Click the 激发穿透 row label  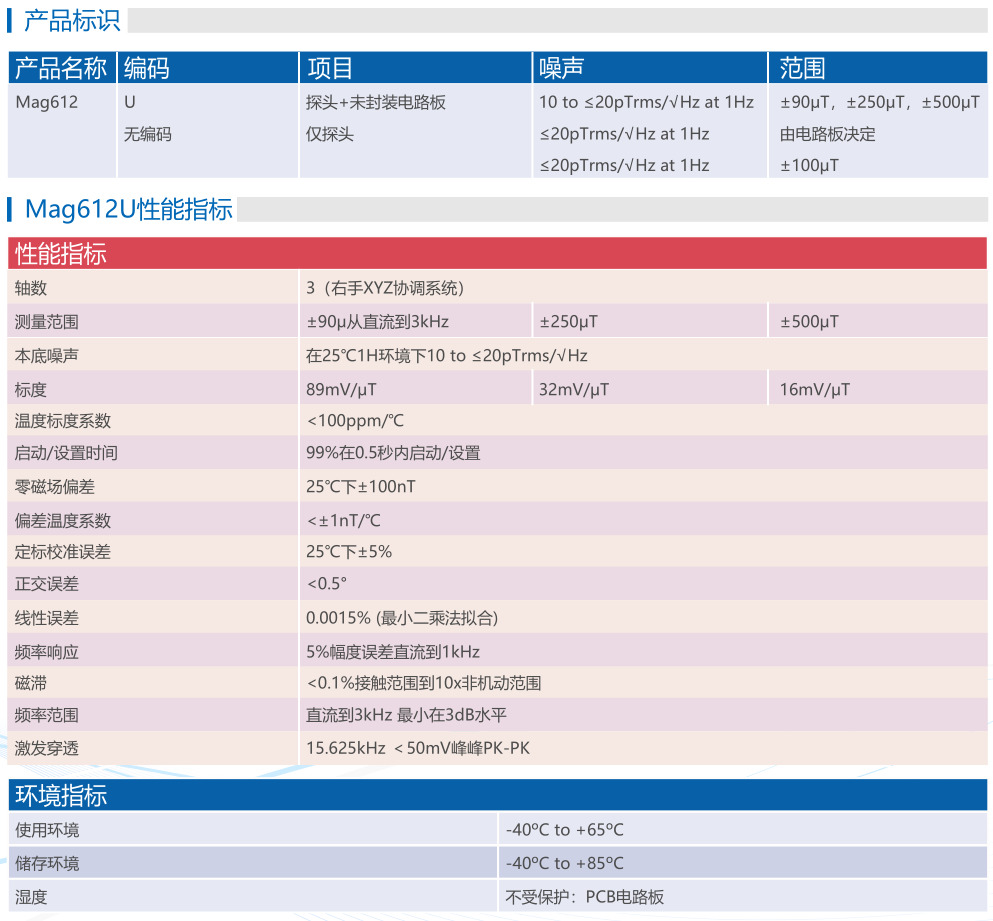click(x=47, y=748)
